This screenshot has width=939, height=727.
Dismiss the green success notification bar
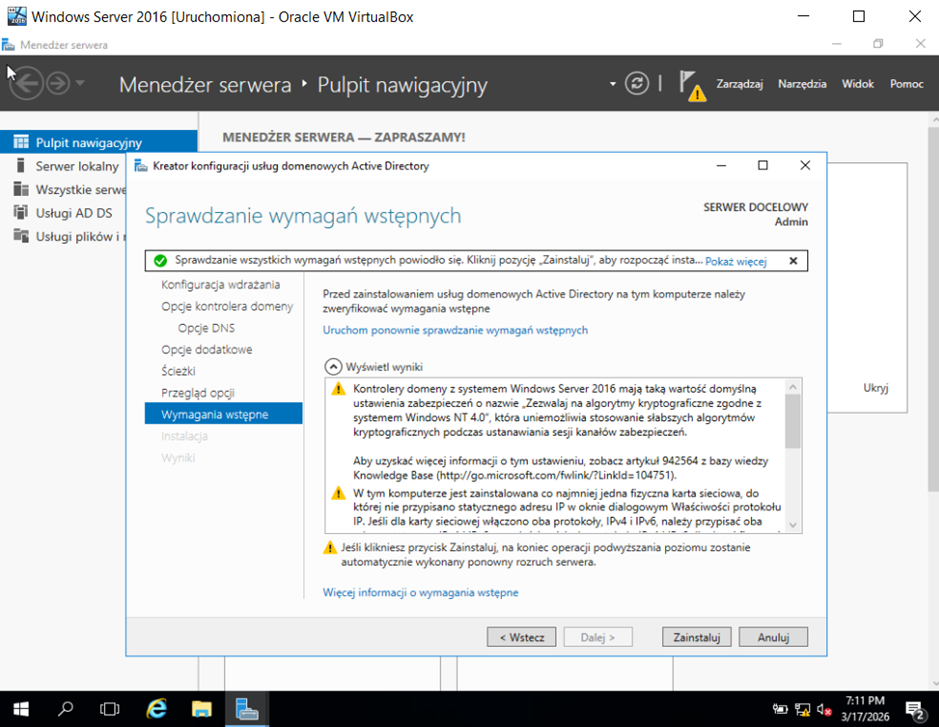pos(793,261)
